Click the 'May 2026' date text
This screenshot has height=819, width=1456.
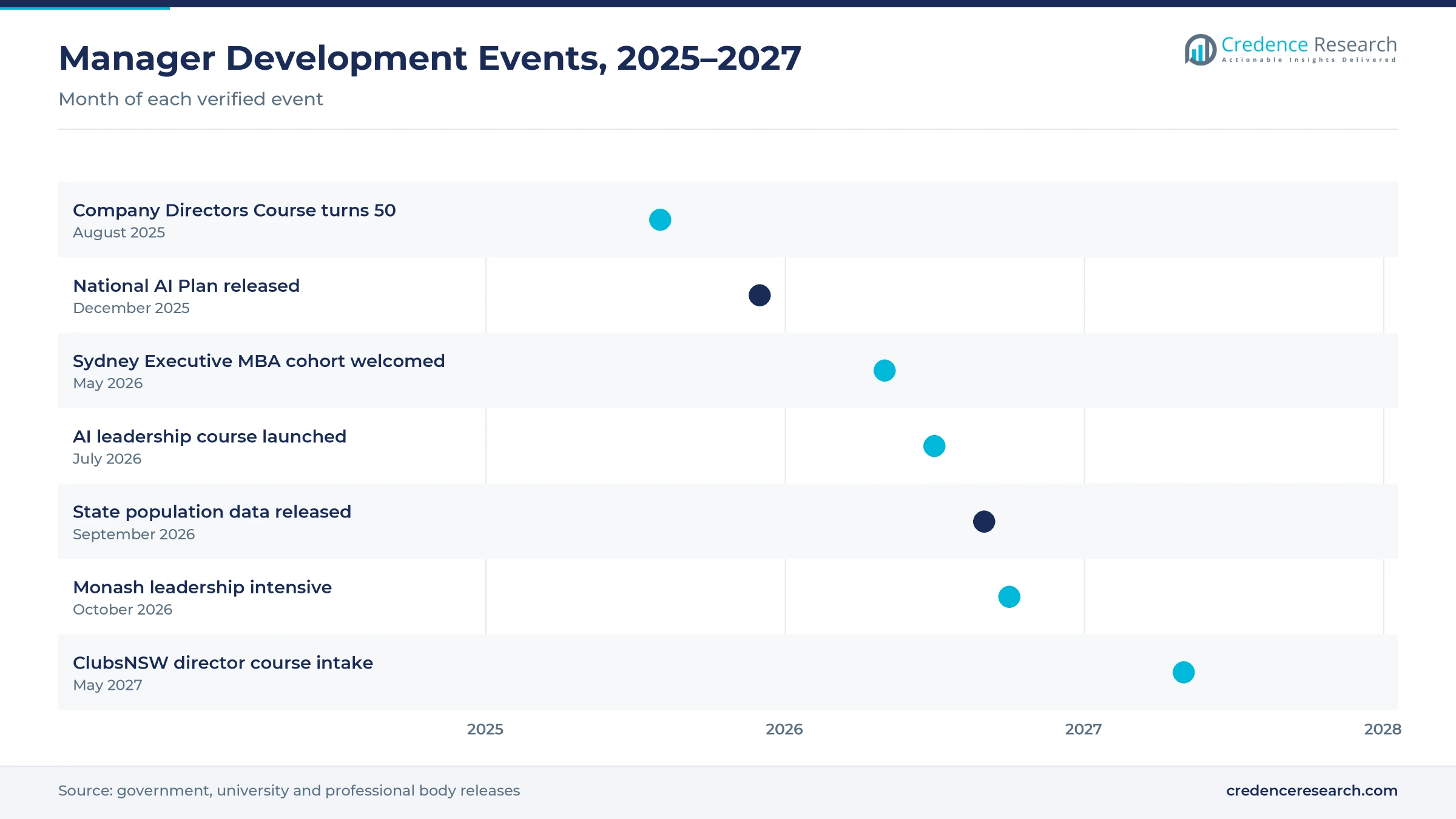(107, 383)
